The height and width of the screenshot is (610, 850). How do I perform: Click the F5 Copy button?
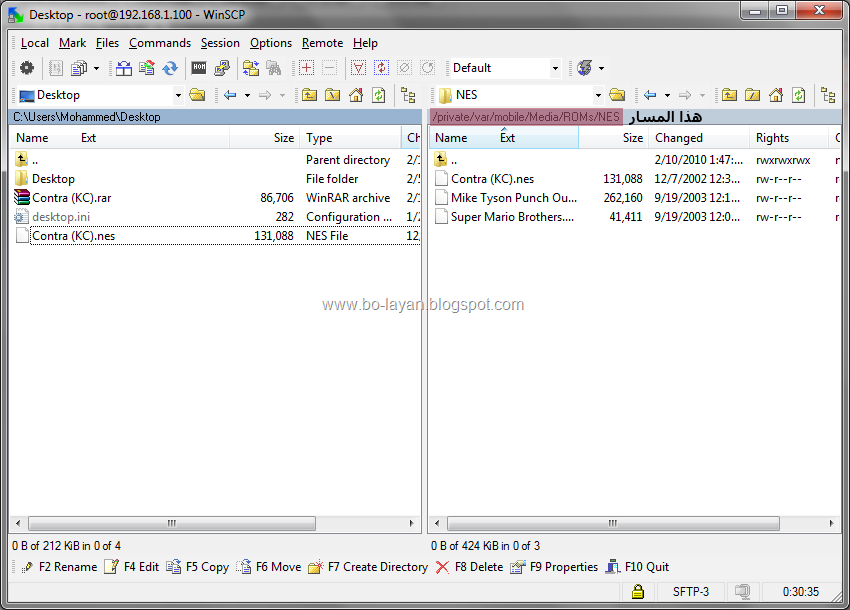[x=198, y=567]
